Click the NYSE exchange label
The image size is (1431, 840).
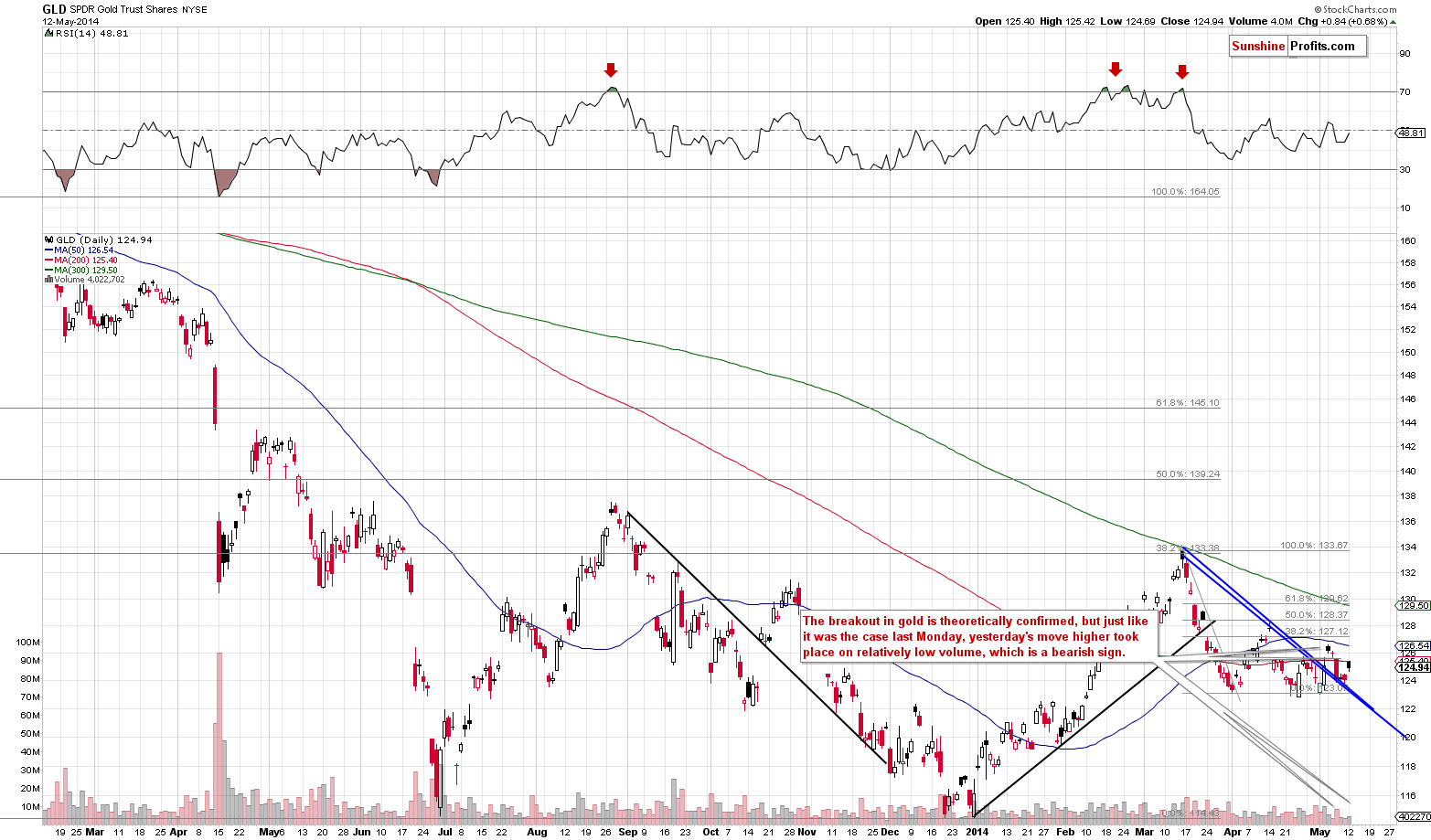[x=194, y=10]
